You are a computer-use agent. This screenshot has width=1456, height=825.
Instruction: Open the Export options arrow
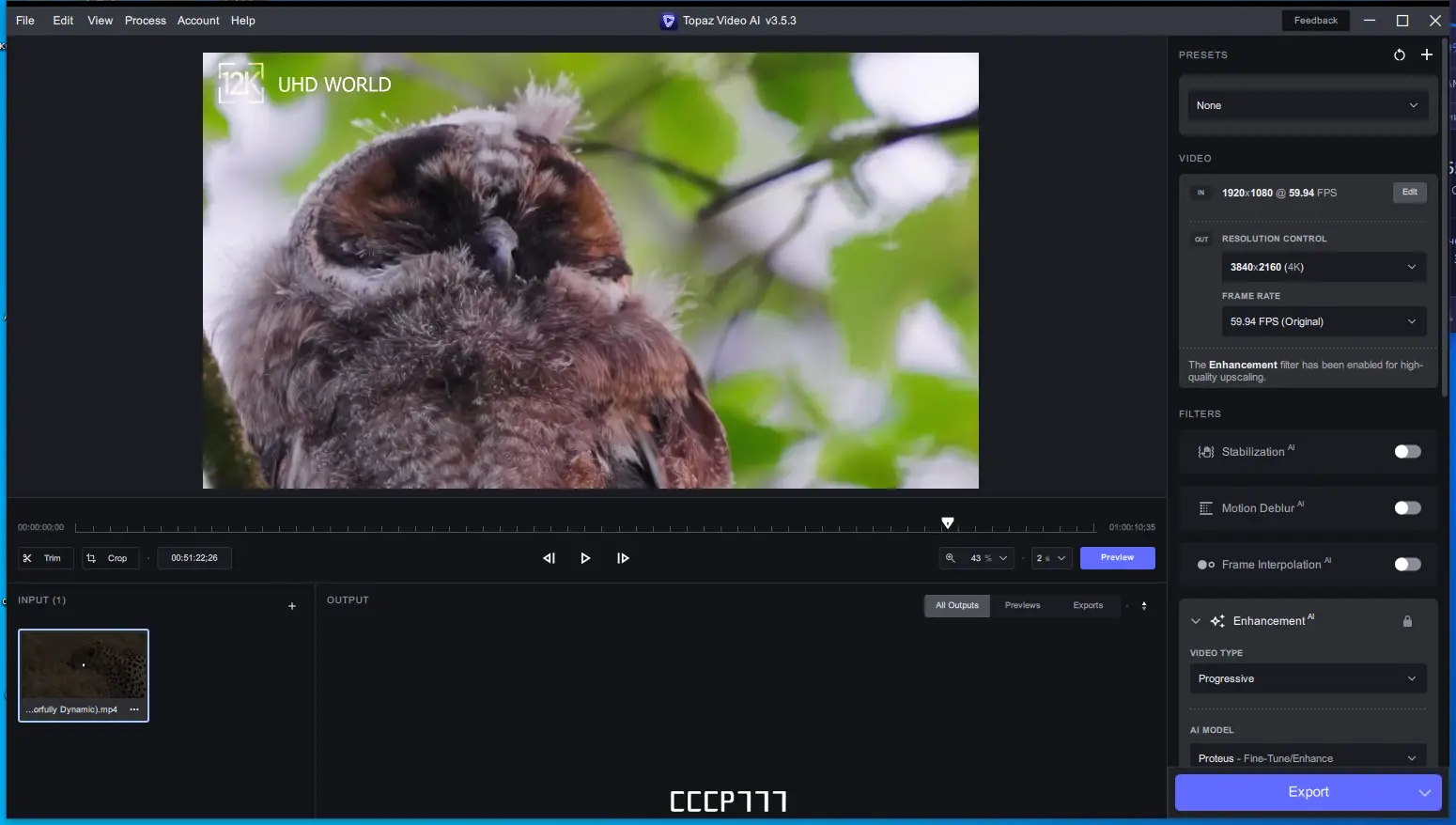[1425, 792]
